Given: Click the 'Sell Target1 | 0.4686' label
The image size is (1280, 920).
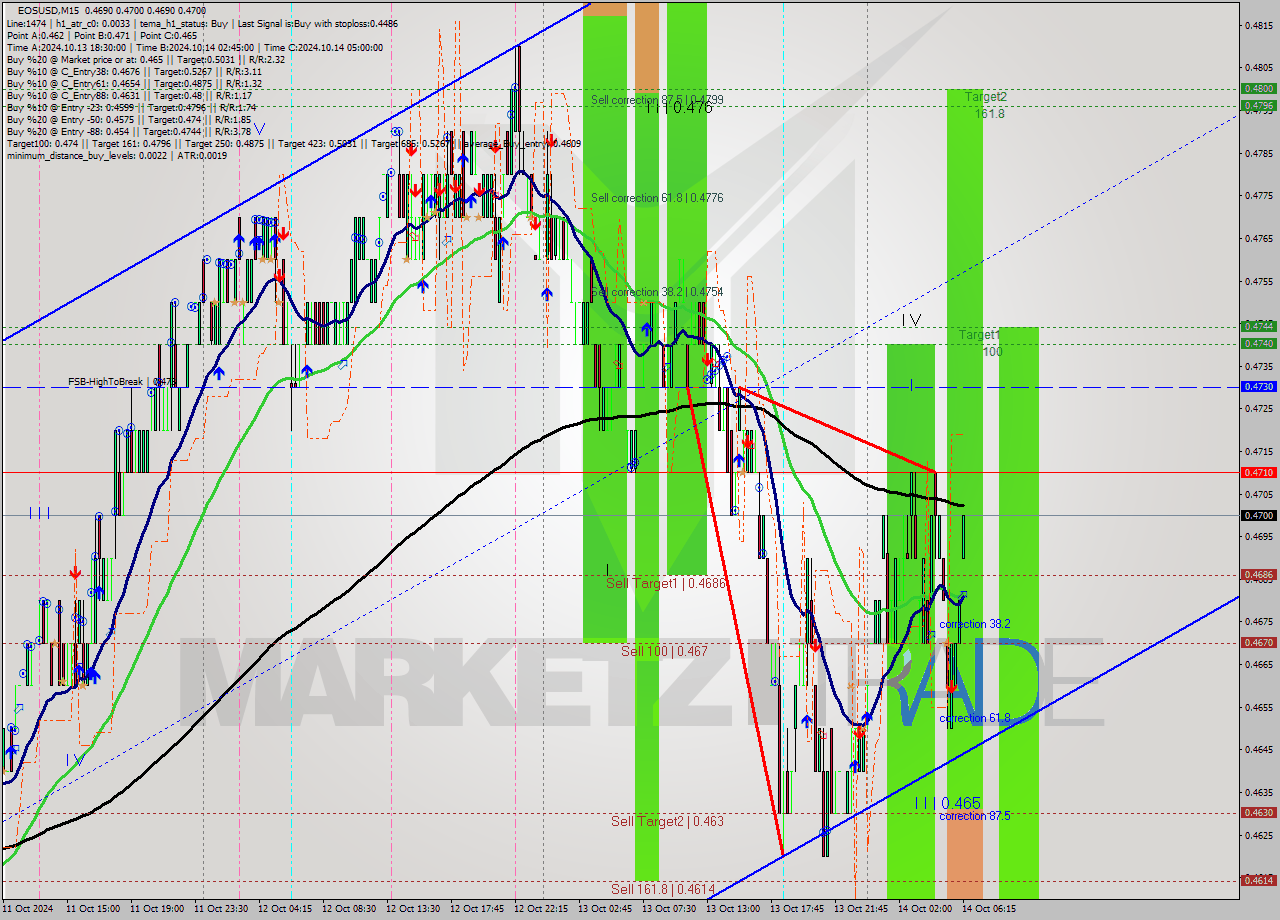Looking at the screenshot, I should pos(666,583).
